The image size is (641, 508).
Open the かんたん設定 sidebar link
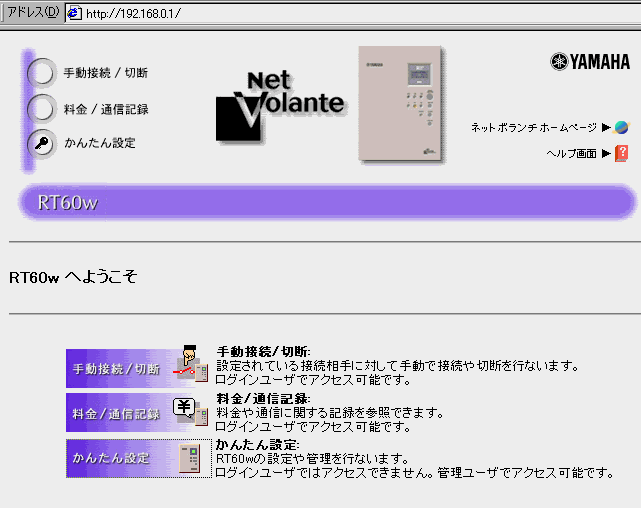100,143
